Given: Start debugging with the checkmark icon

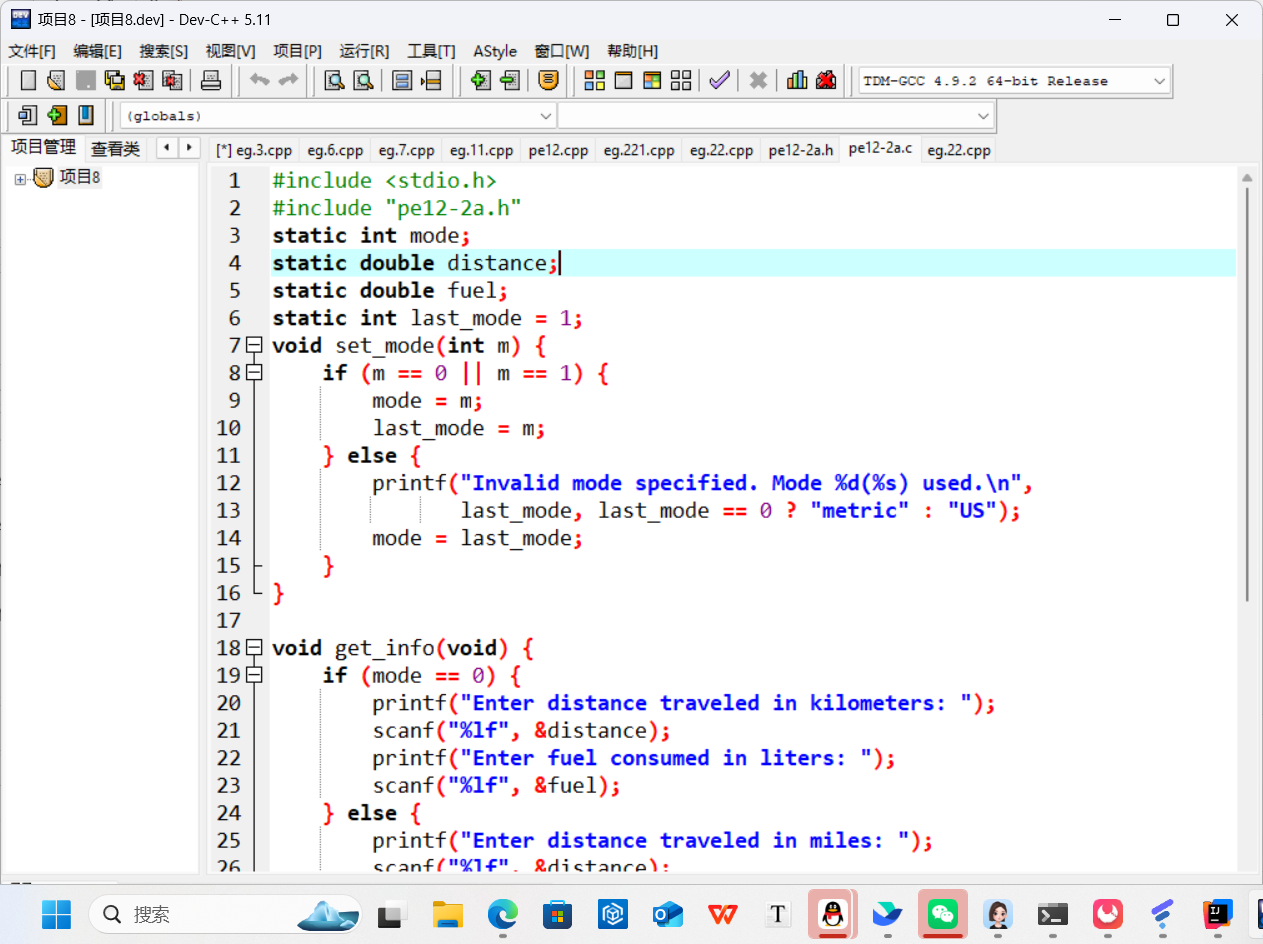Looking at the screenshot, I should (719, 81).
